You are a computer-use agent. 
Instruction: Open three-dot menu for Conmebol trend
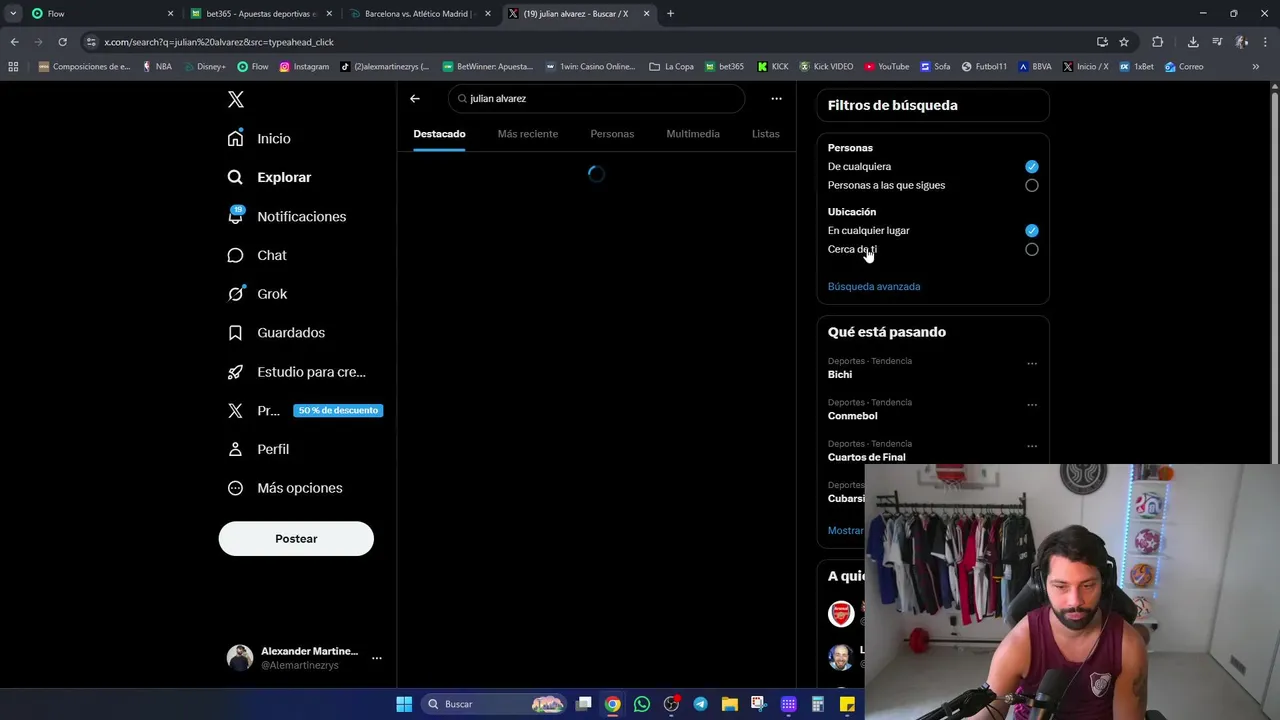(1032, 405)
